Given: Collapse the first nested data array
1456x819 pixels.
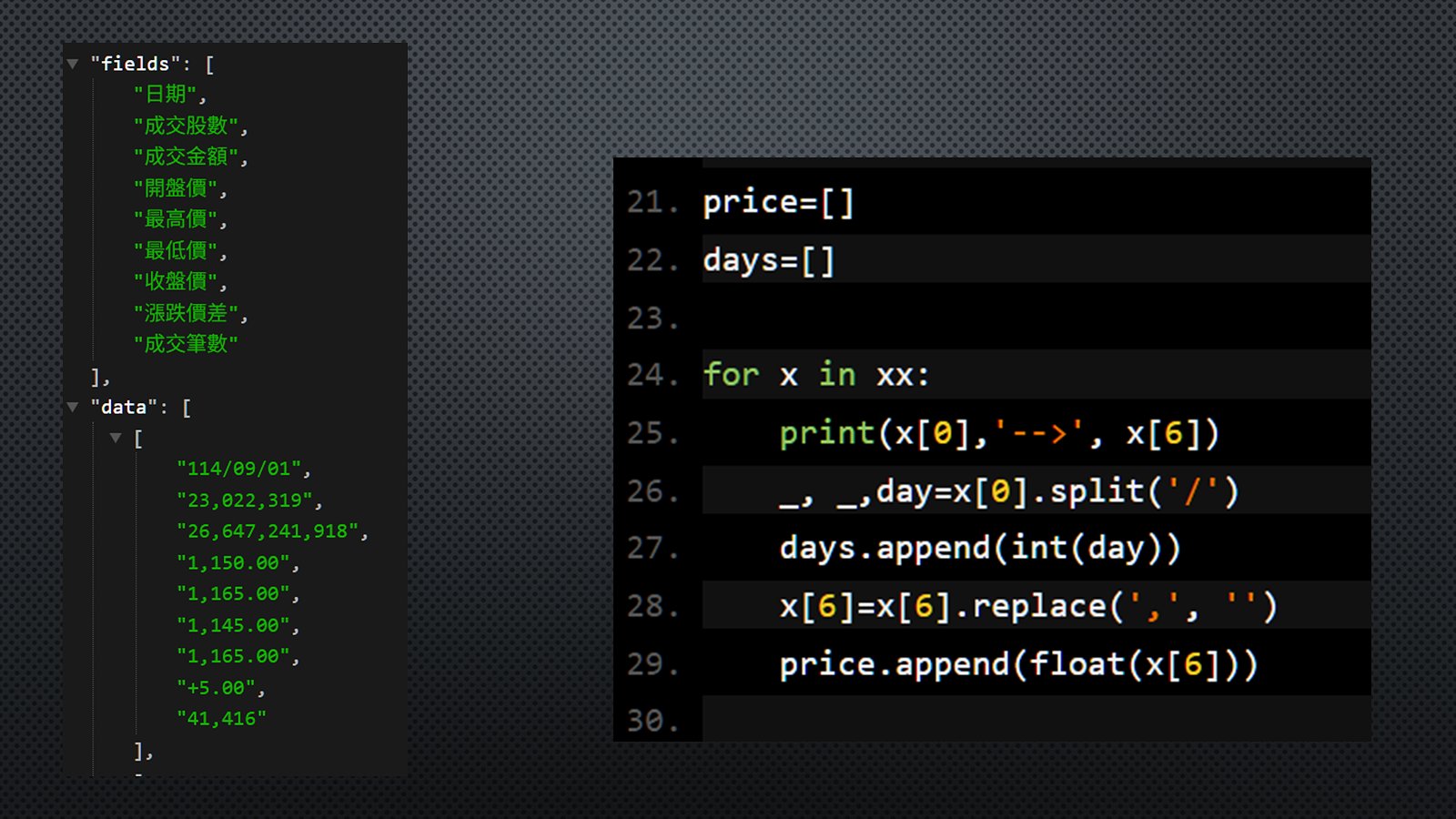Looking at the screenshot, I should point(116,438).
